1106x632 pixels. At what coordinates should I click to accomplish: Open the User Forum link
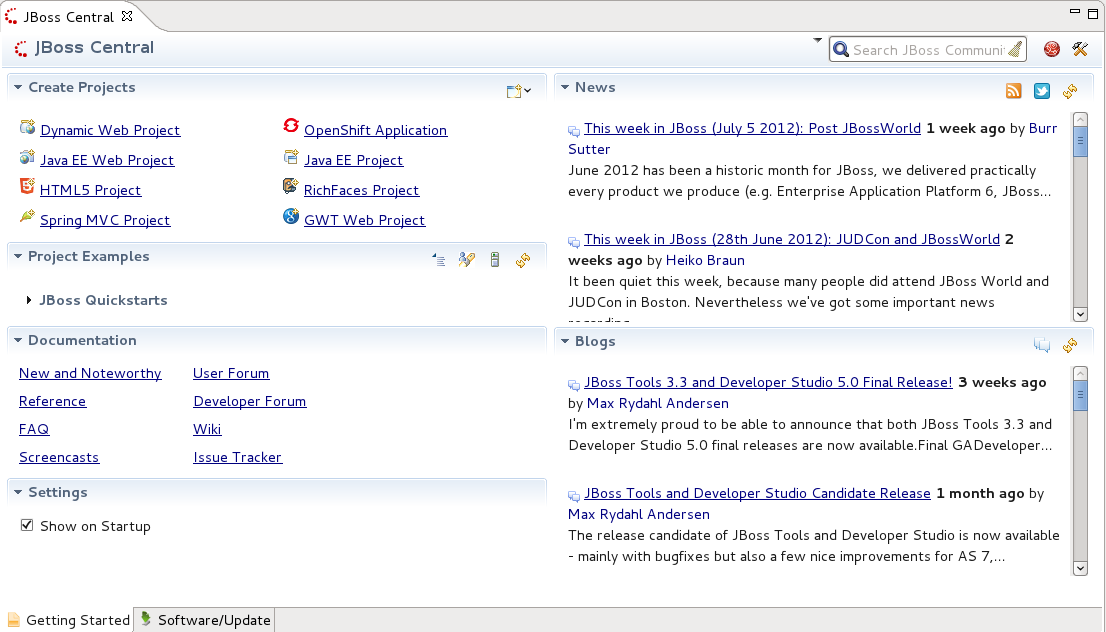tap(231, 373)
